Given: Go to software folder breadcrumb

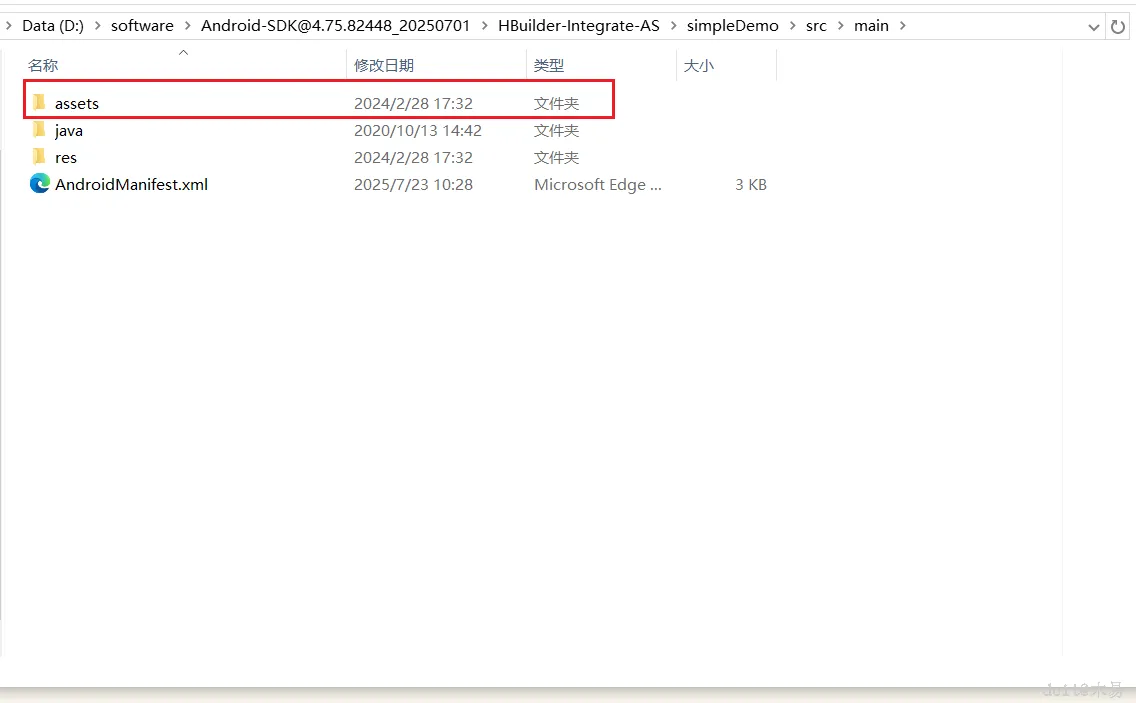Looking at the screenshot, I should click(142, 26).
